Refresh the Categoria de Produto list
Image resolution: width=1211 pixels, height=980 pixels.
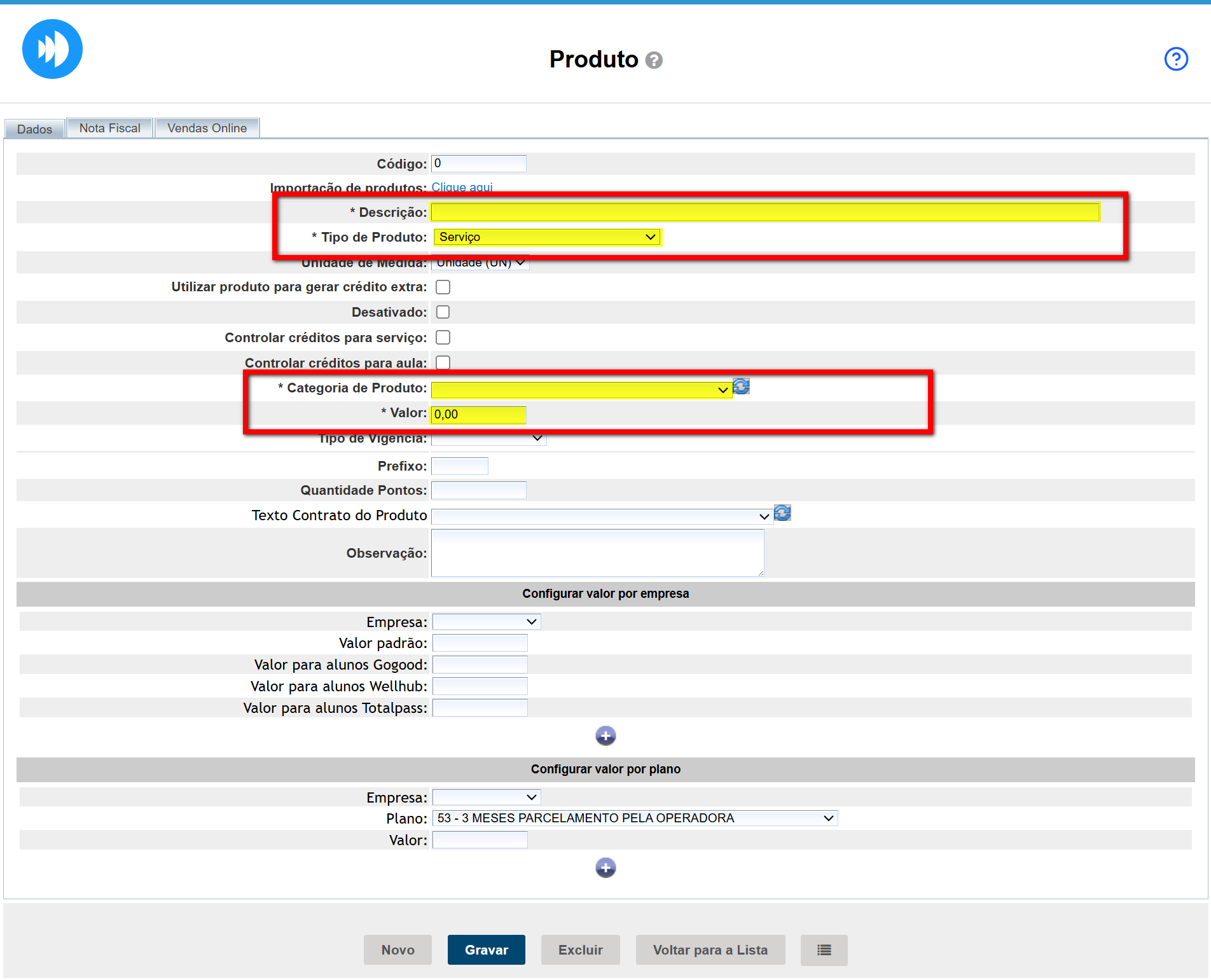tap(741, 387)
